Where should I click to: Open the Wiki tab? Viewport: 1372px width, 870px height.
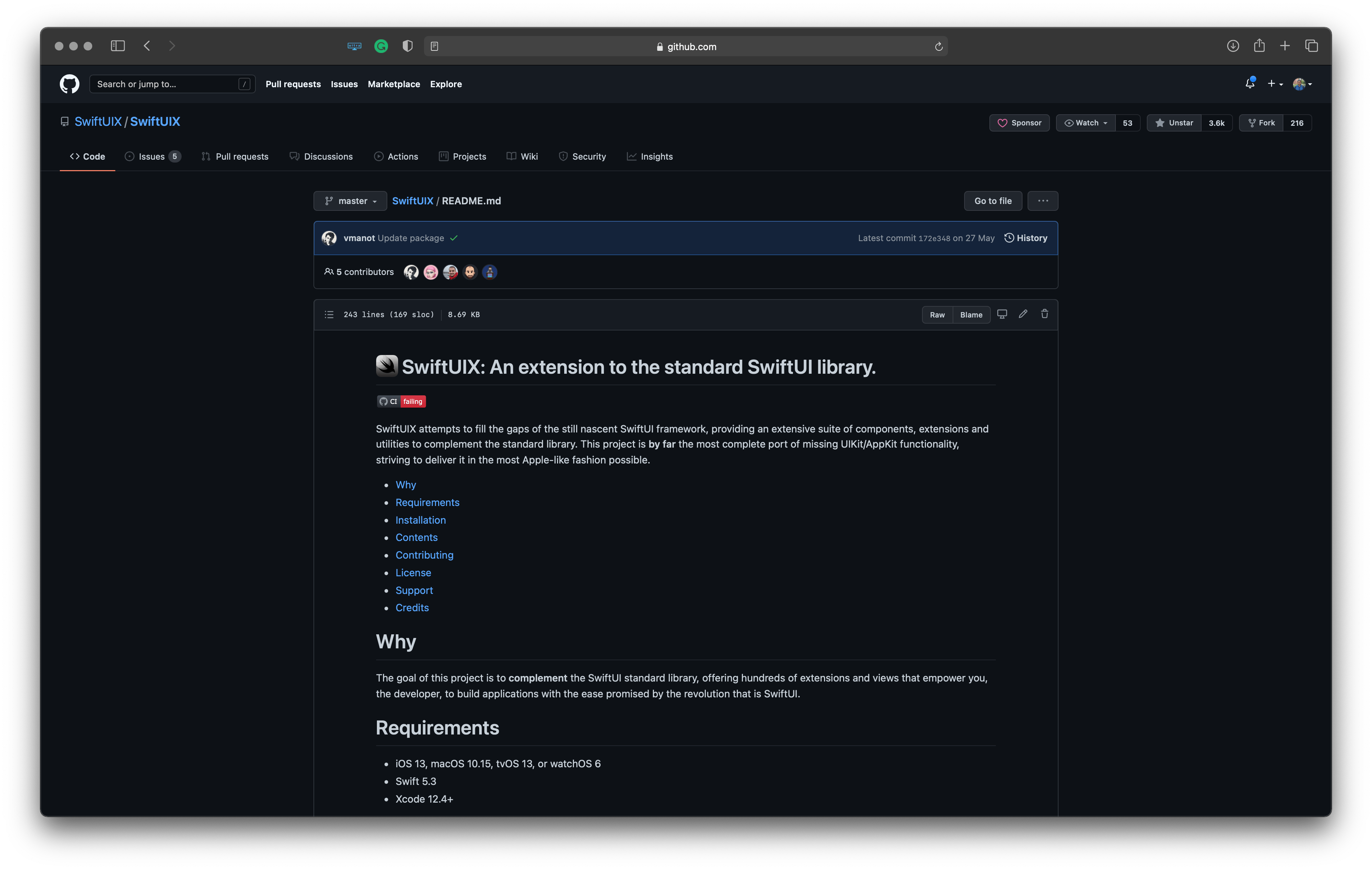pos(522,156)
